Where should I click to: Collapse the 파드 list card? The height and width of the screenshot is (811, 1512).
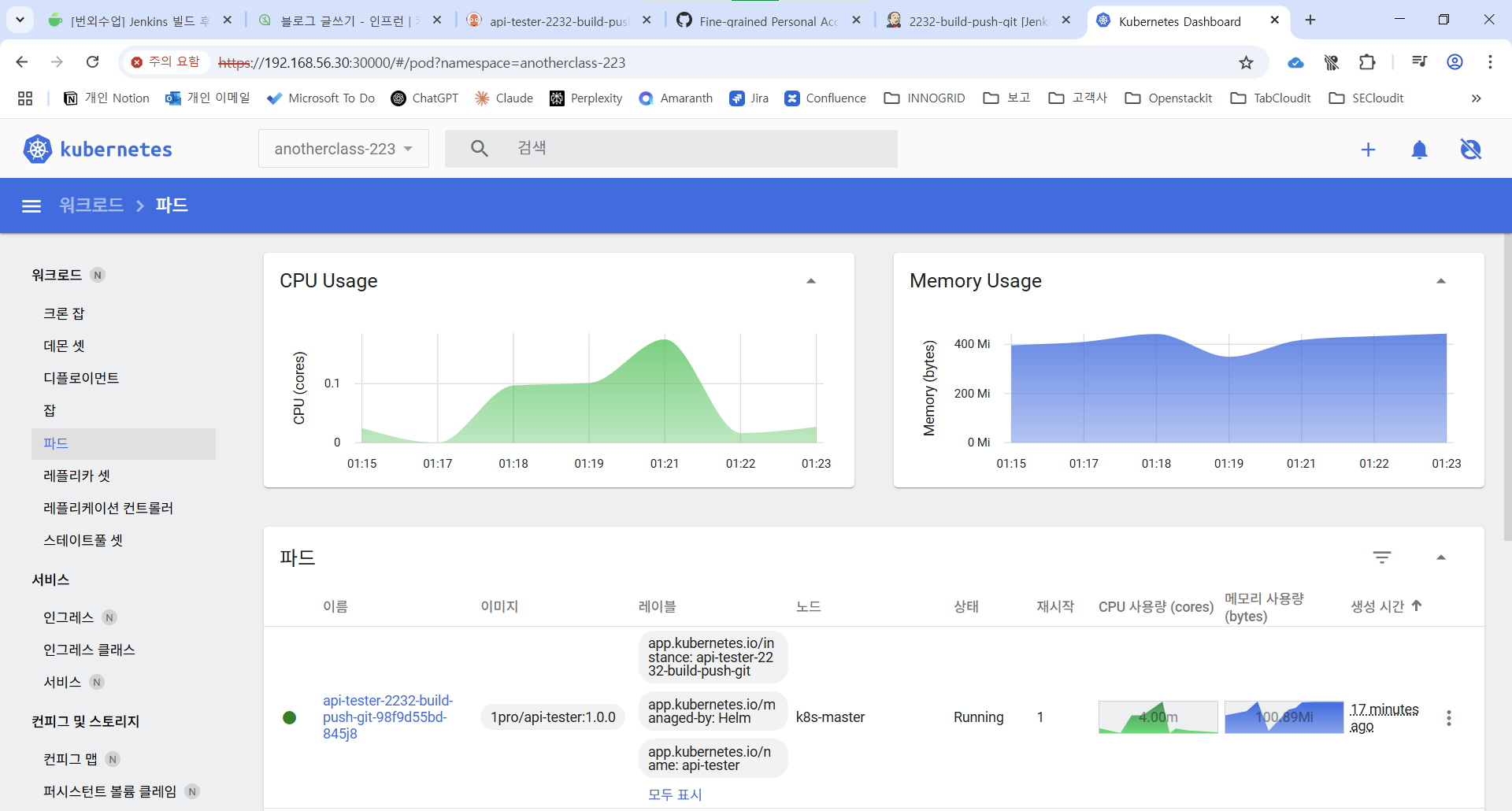point(1441,557)
